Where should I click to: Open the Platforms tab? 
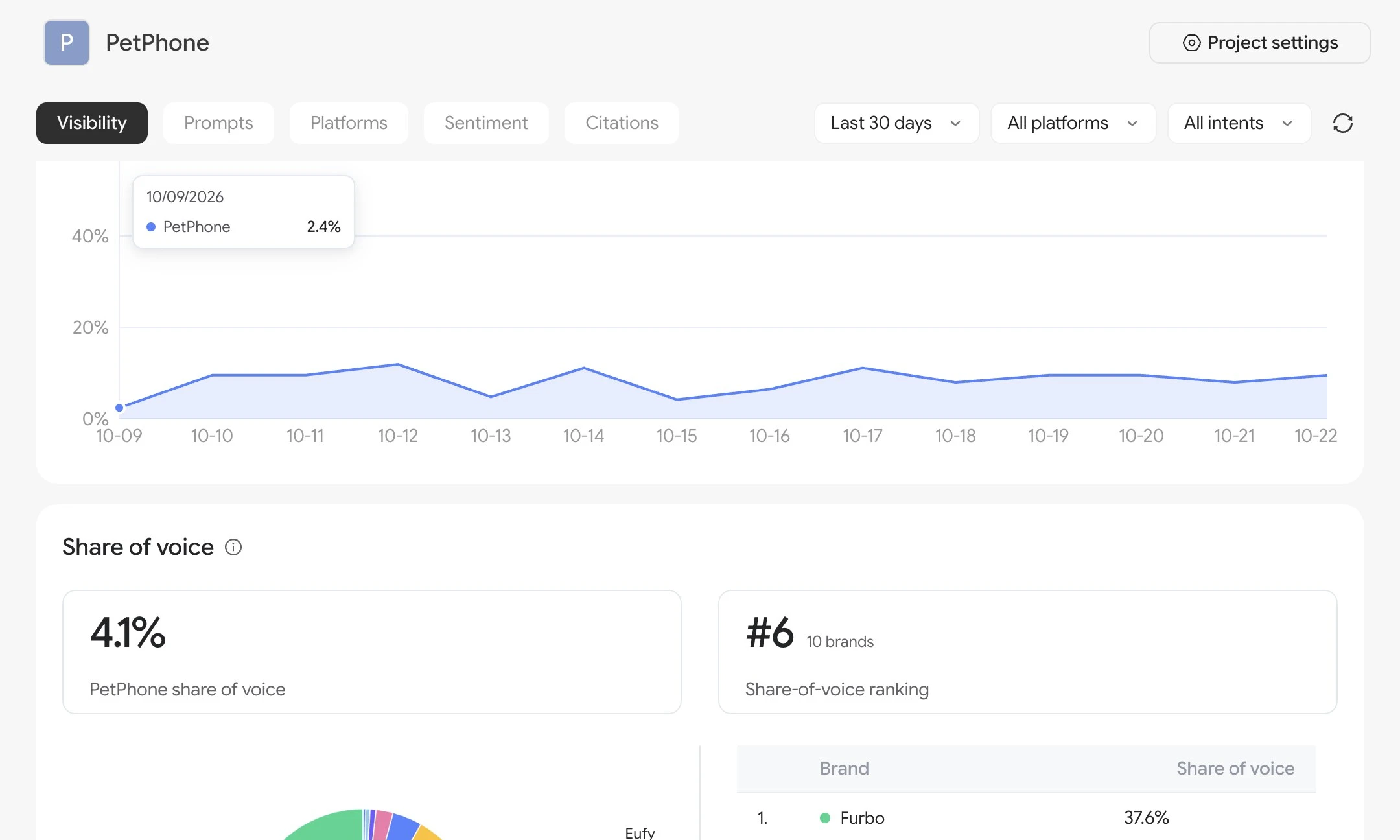tap(349, 123)
